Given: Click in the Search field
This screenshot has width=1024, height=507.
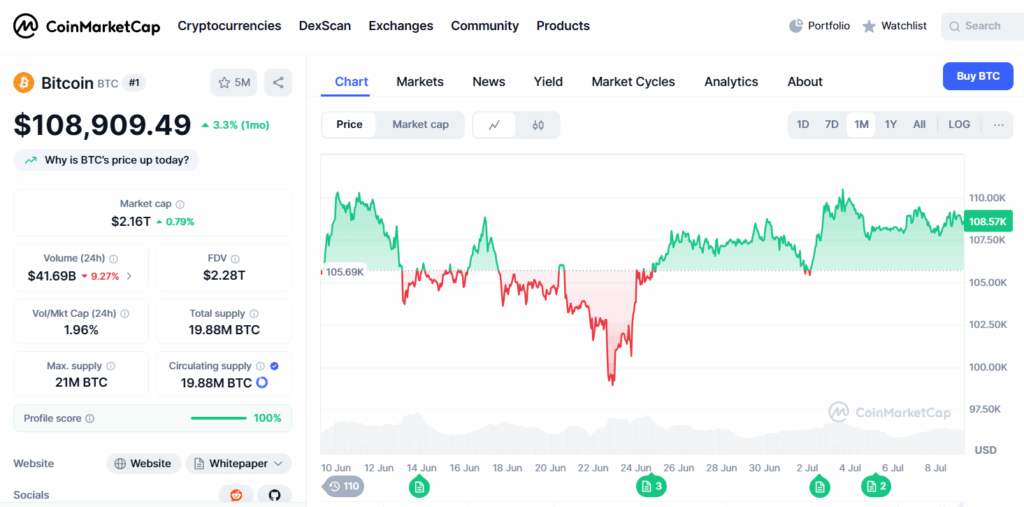Looking at the screenshot, I should coord(982,26).
